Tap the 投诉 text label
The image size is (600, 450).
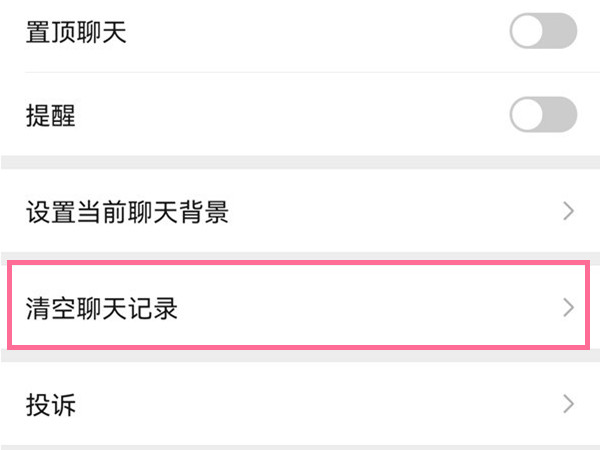click(50, 405)
